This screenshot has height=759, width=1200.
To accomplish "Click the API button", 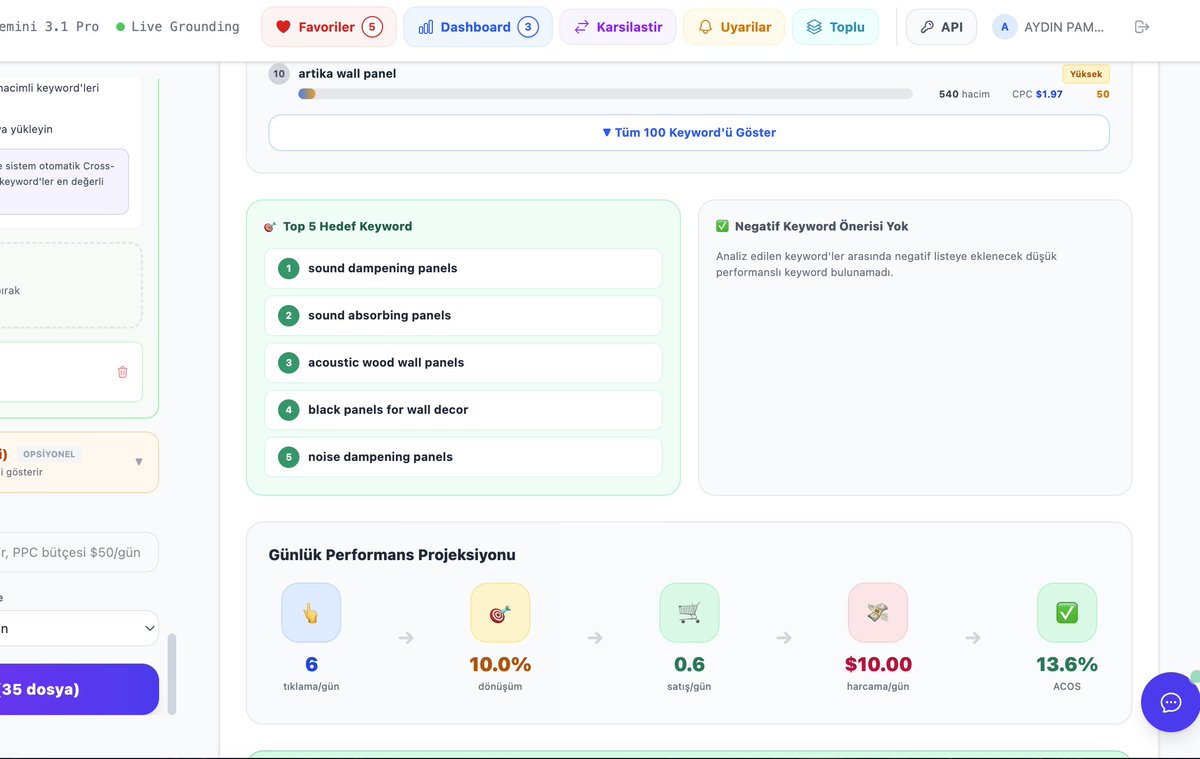I will click(x=941, y=27).
